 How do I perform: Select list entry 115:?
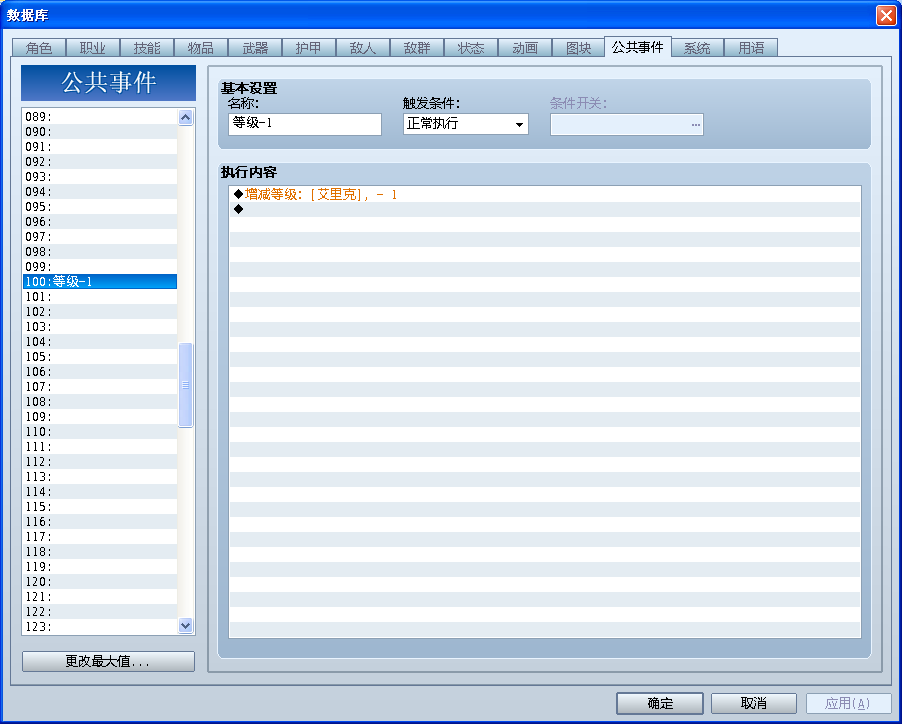100,506
